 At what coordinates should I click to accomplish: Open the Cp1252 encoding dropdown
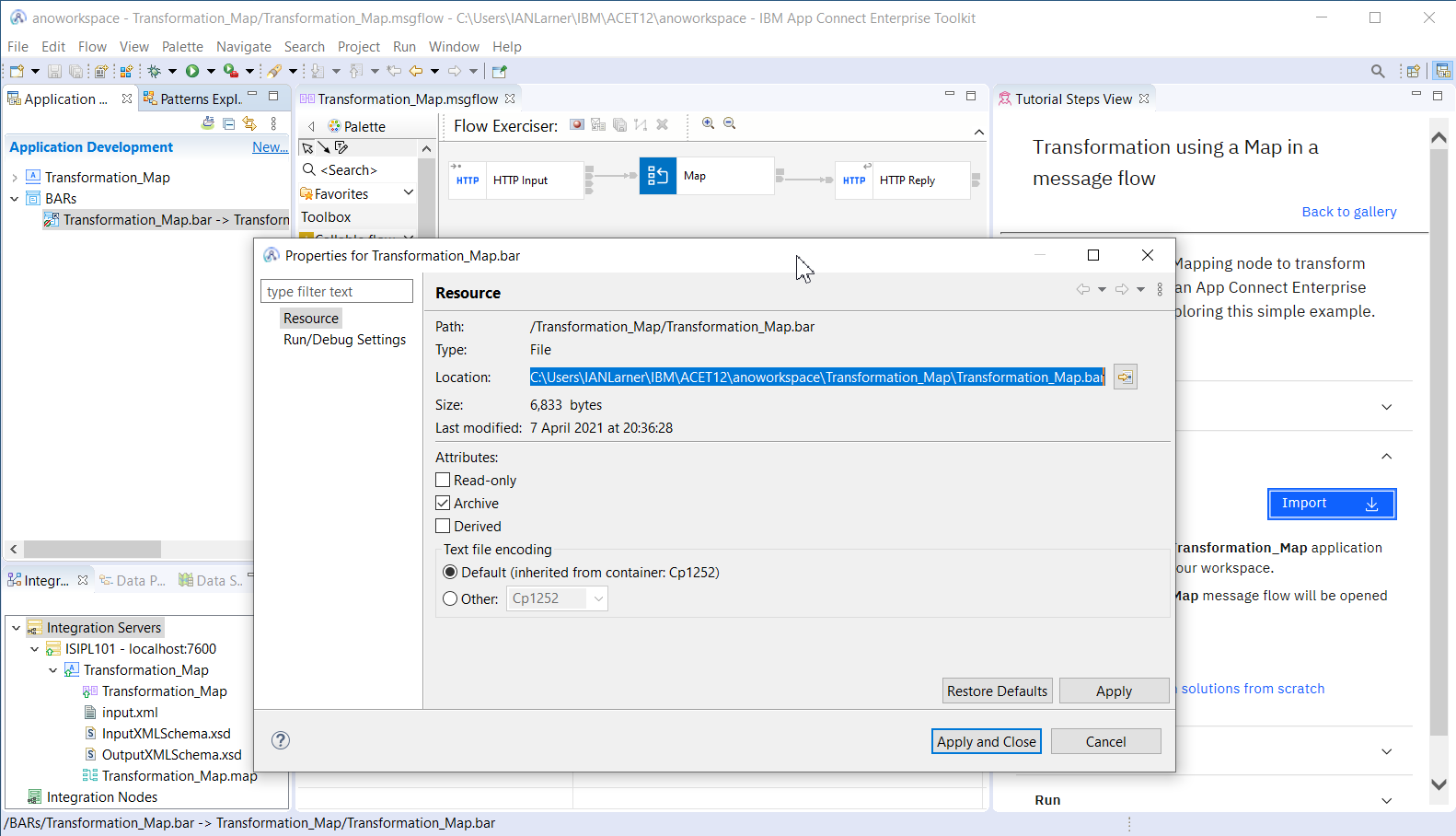coord(598,598)
